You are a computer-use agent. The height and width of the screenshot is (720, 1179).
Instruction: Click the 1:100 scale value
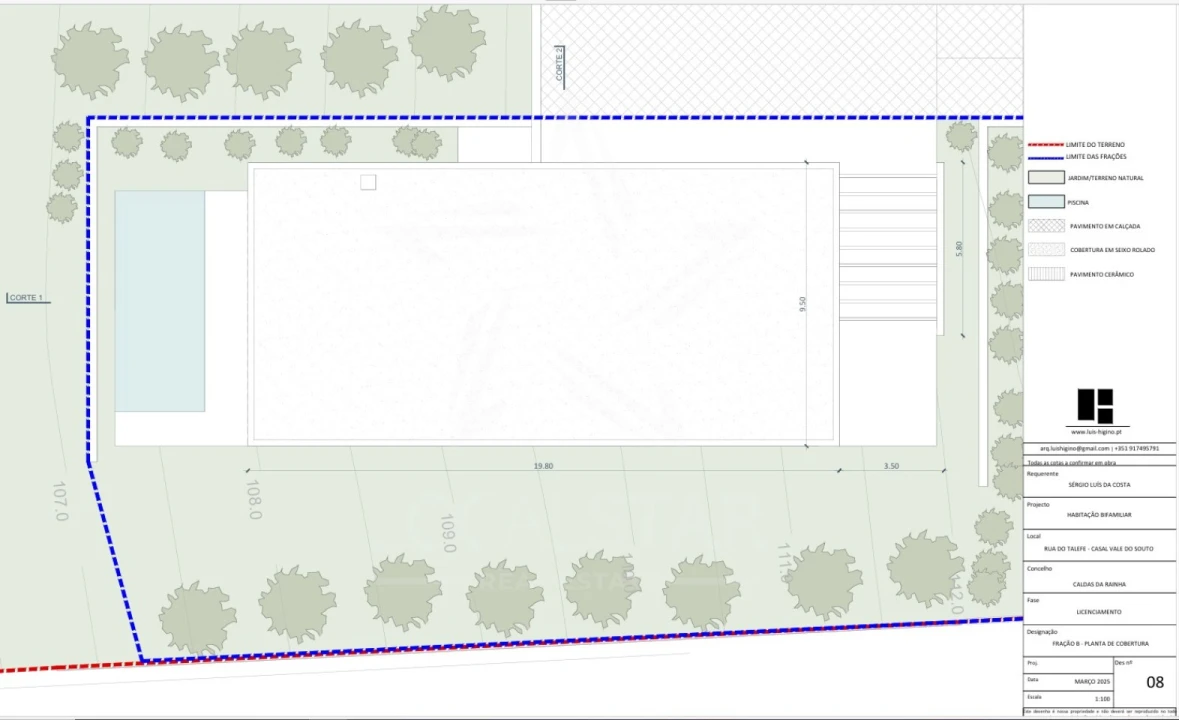pyautogui.click(x=1102, y=697)
